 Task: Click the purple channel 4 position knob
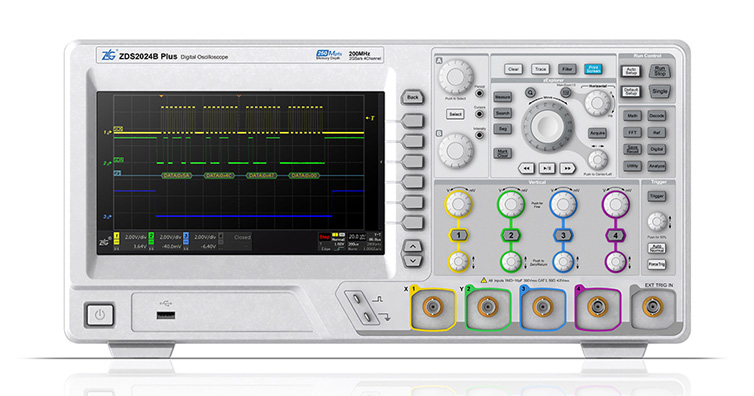click(615, 262)
